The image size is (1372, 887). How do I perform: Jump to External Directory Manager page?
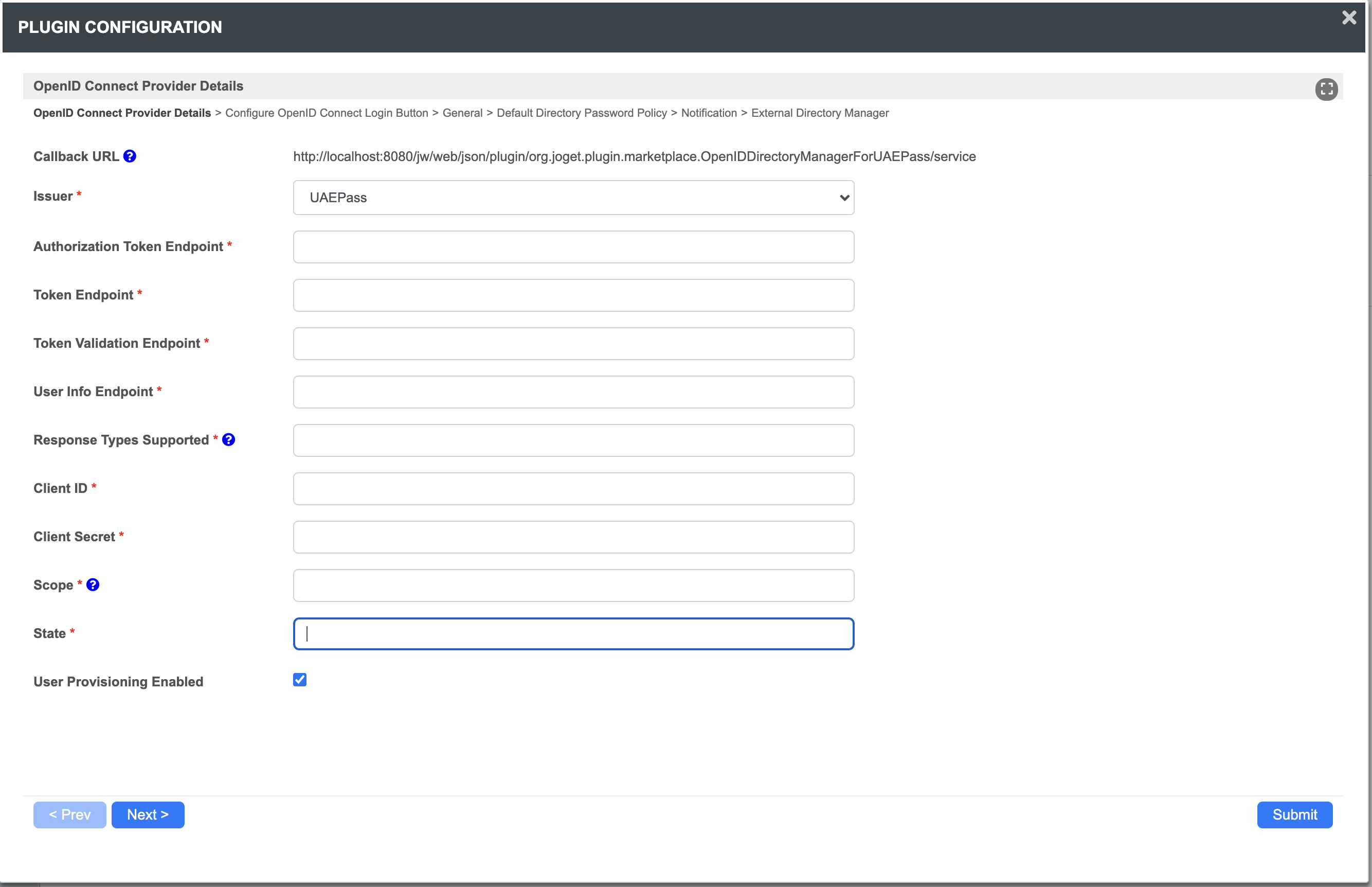(820, 113)
